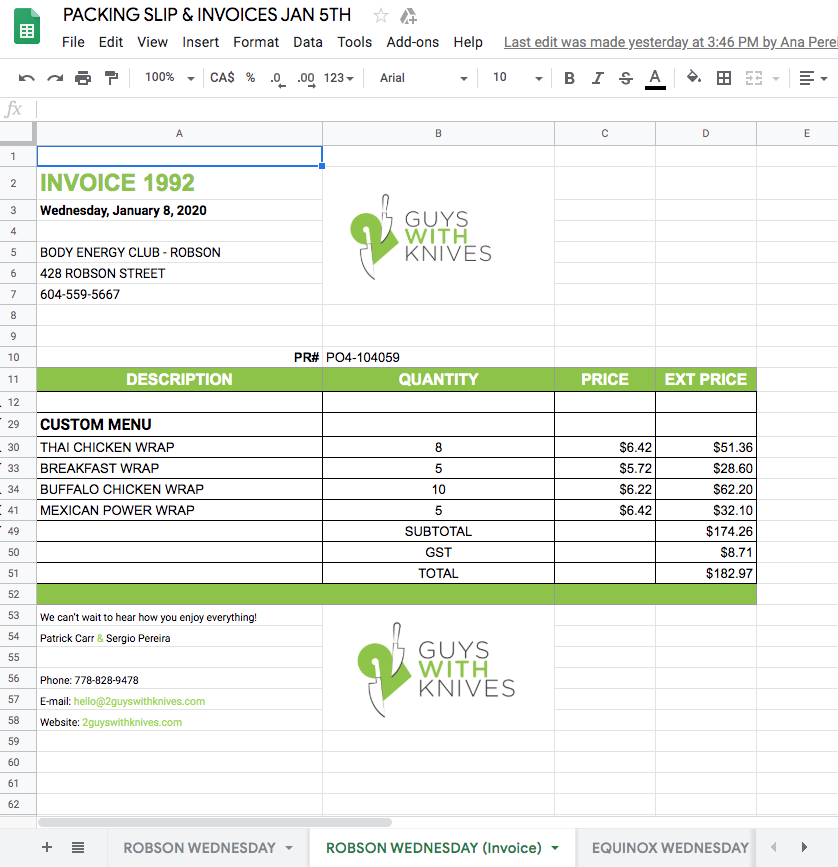The image size is (838, 867).
Task: Click the Print icon
Action: pos(83,78)
